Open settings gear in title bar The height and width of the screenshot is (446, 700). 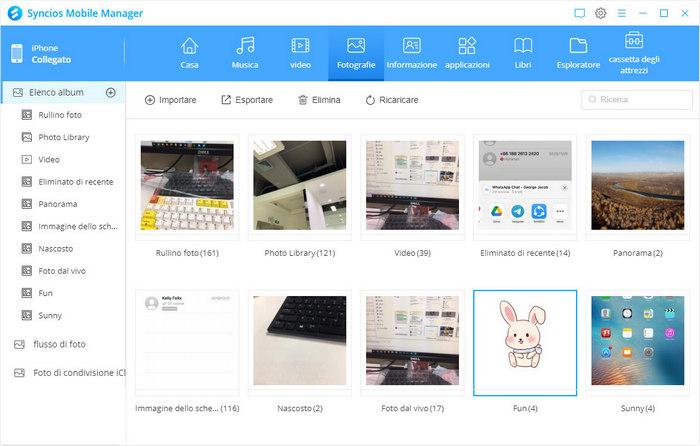click(601, 13)
